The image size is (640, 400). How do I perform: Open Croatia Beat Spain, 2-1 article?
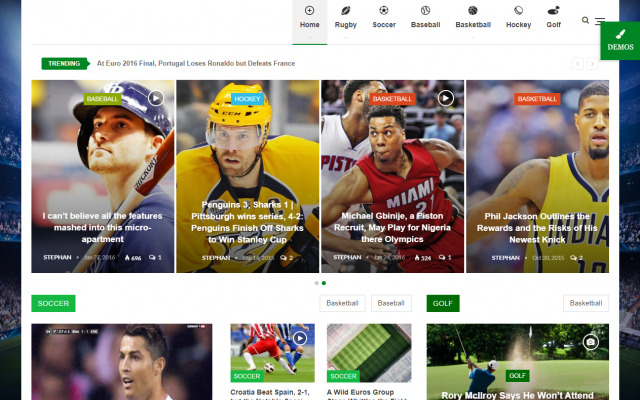(271, 393)
